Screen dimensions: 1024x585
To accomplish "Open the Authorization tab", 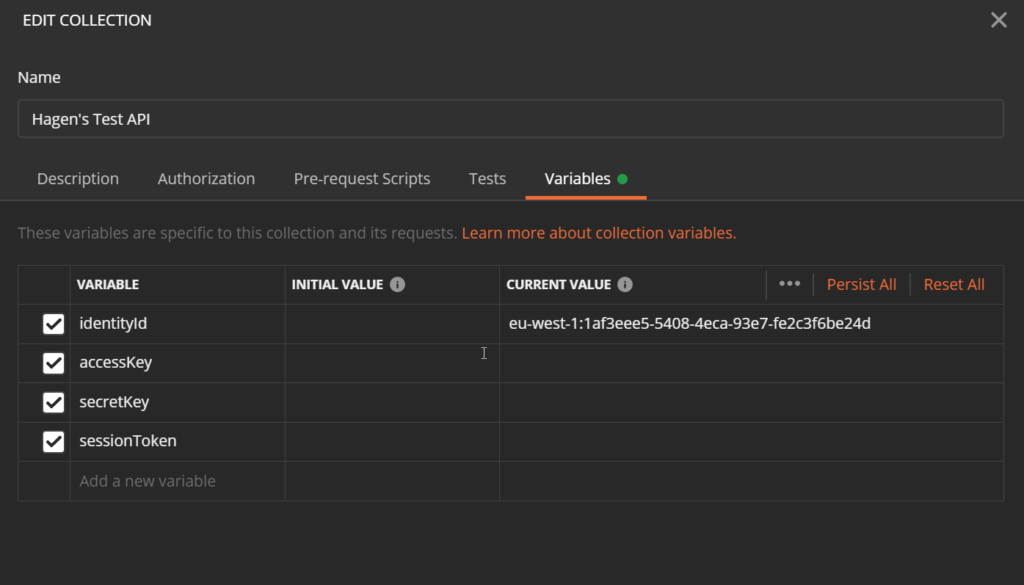I will pos(206,179).
